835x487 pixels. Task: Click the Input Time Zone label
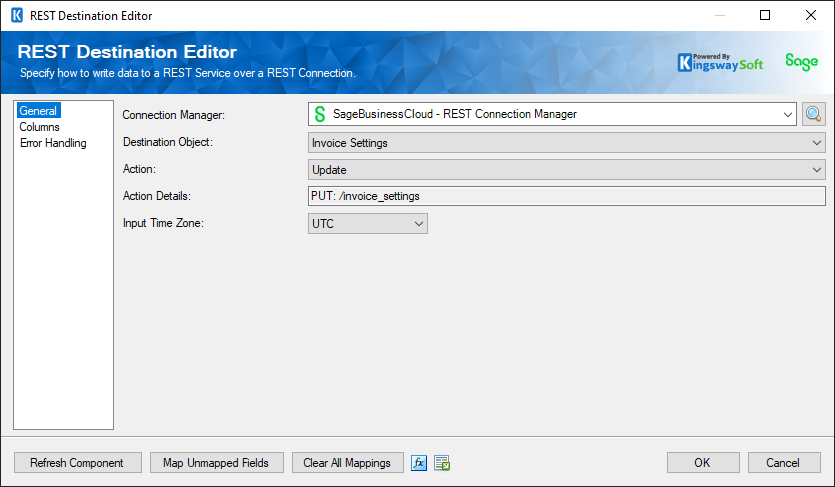tap(163, 223)
